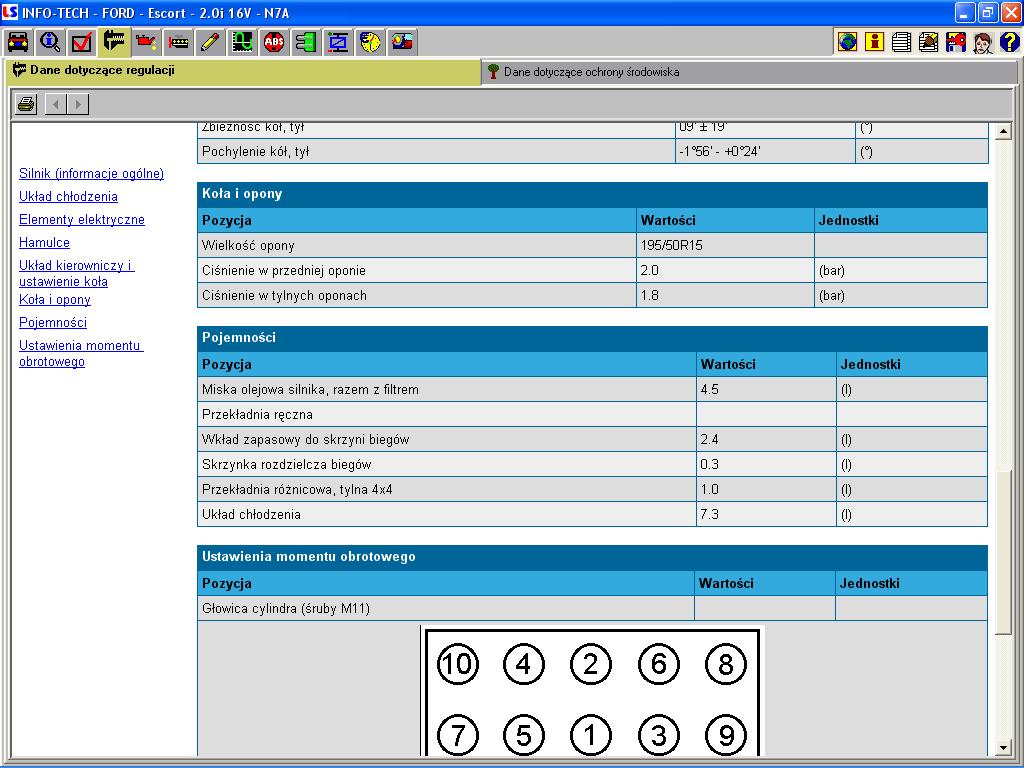Go to Silnik (informacje ogólne) link
The height and width of the screenshot is (768, 1024).
pos(91,174)
